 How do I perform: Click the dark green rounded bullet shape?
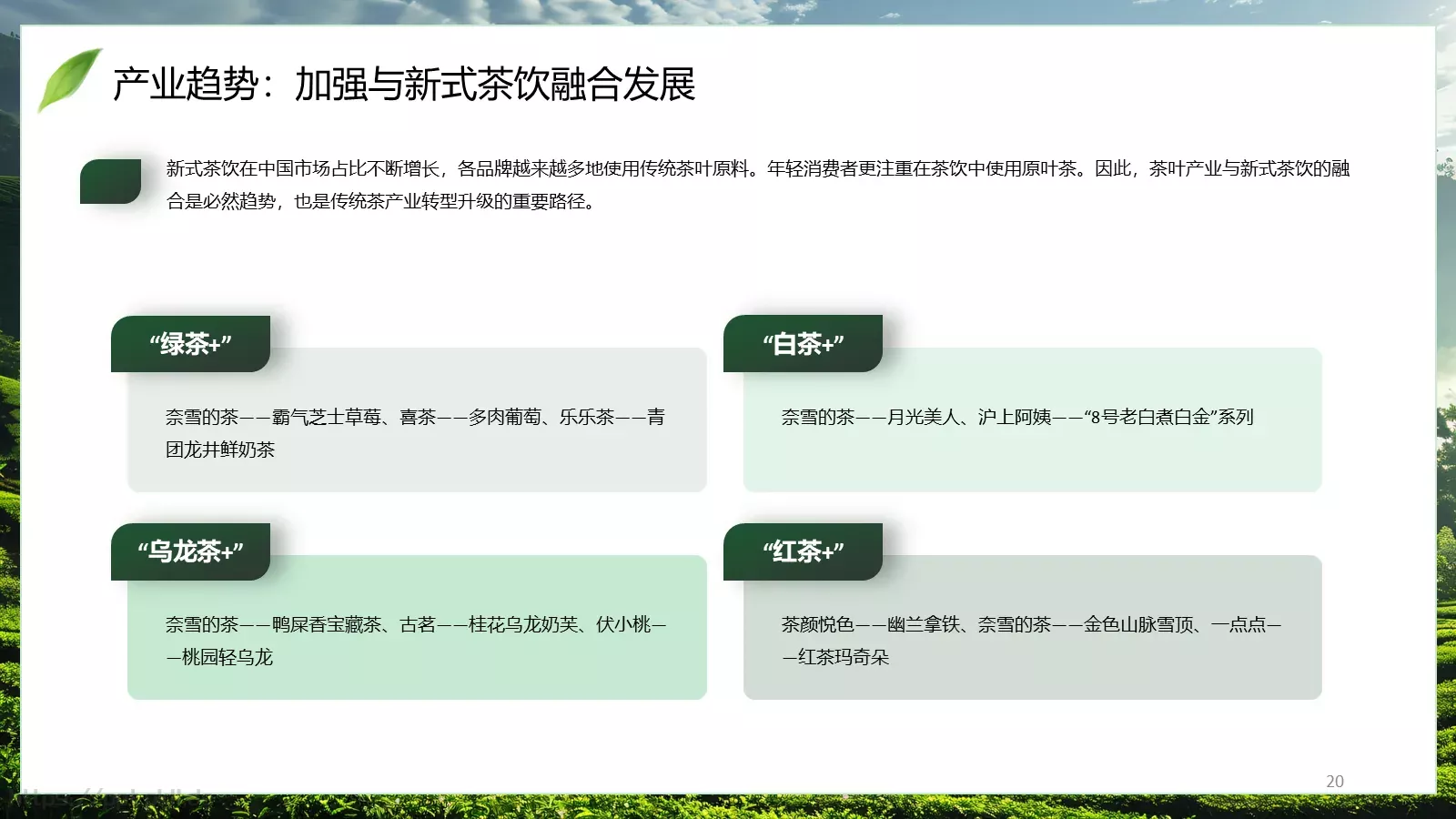[110, 181]
